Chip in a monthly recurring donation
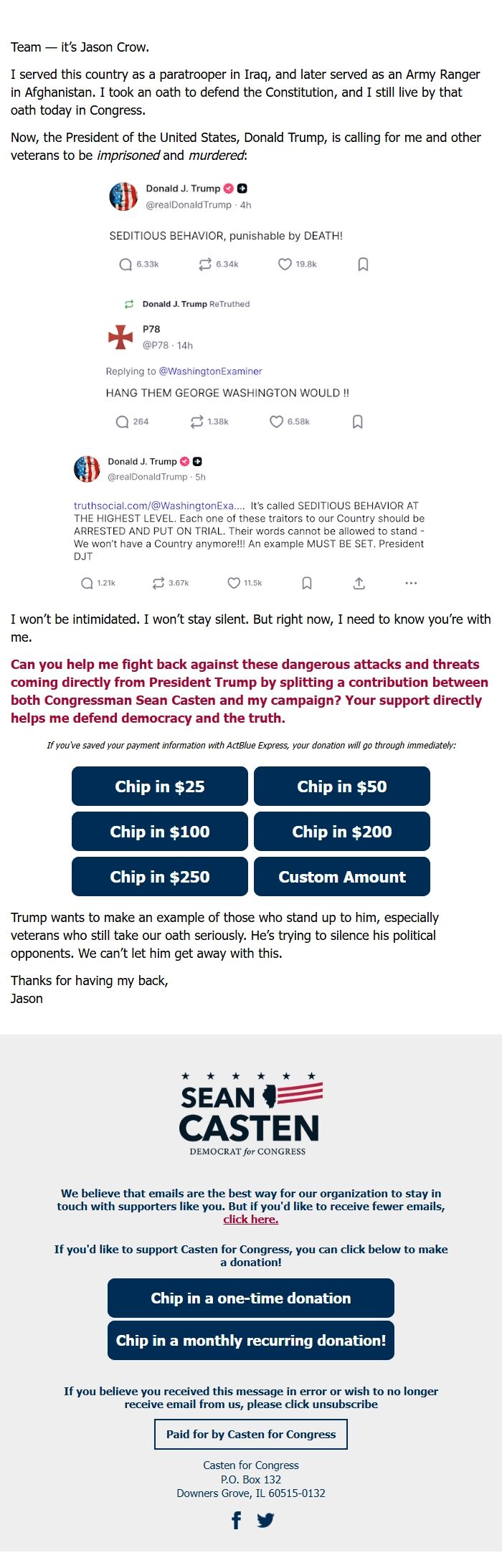 [x=250, y=1339]
